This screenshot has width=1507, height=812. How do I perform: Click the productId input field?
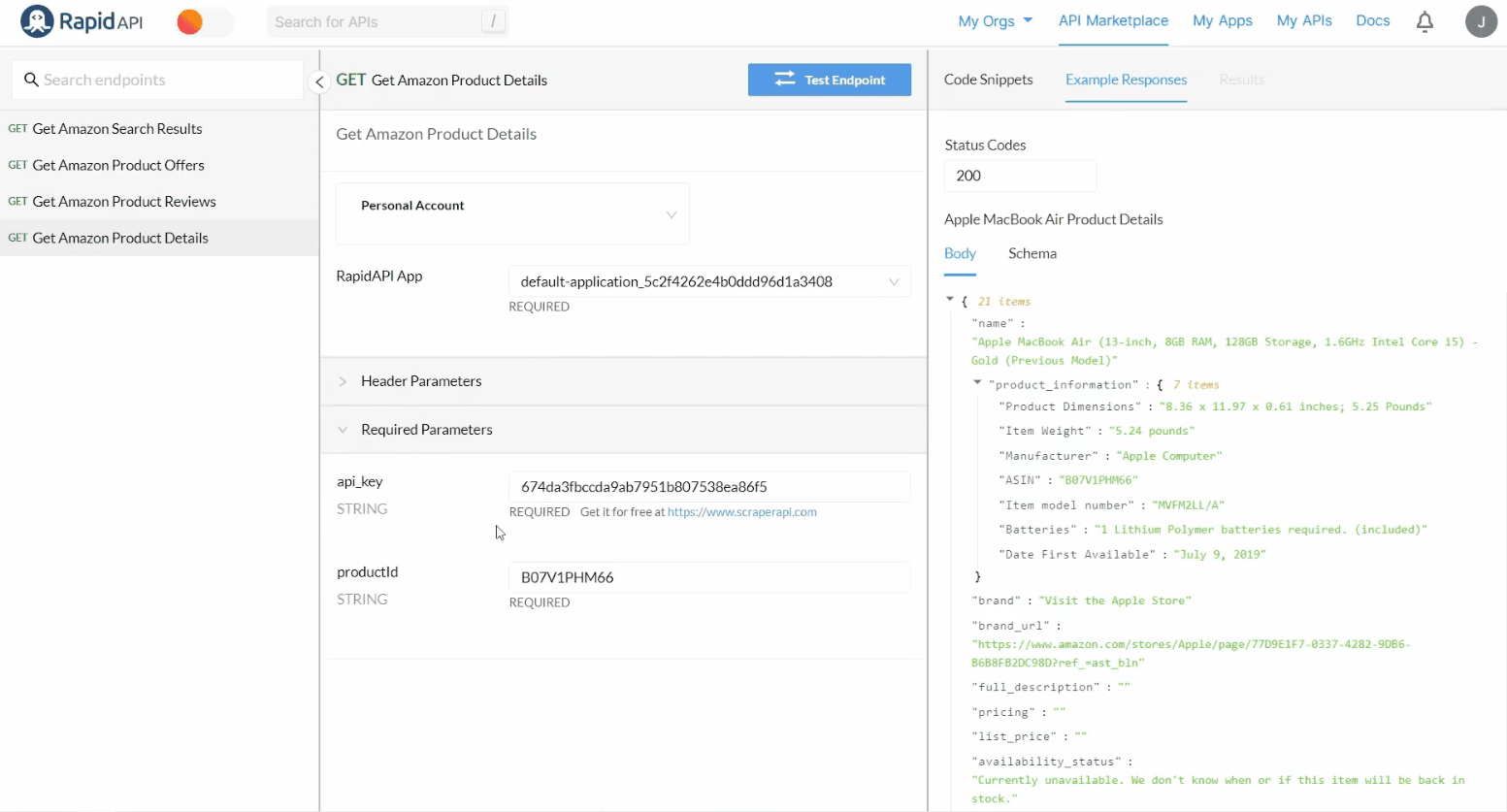709,577
